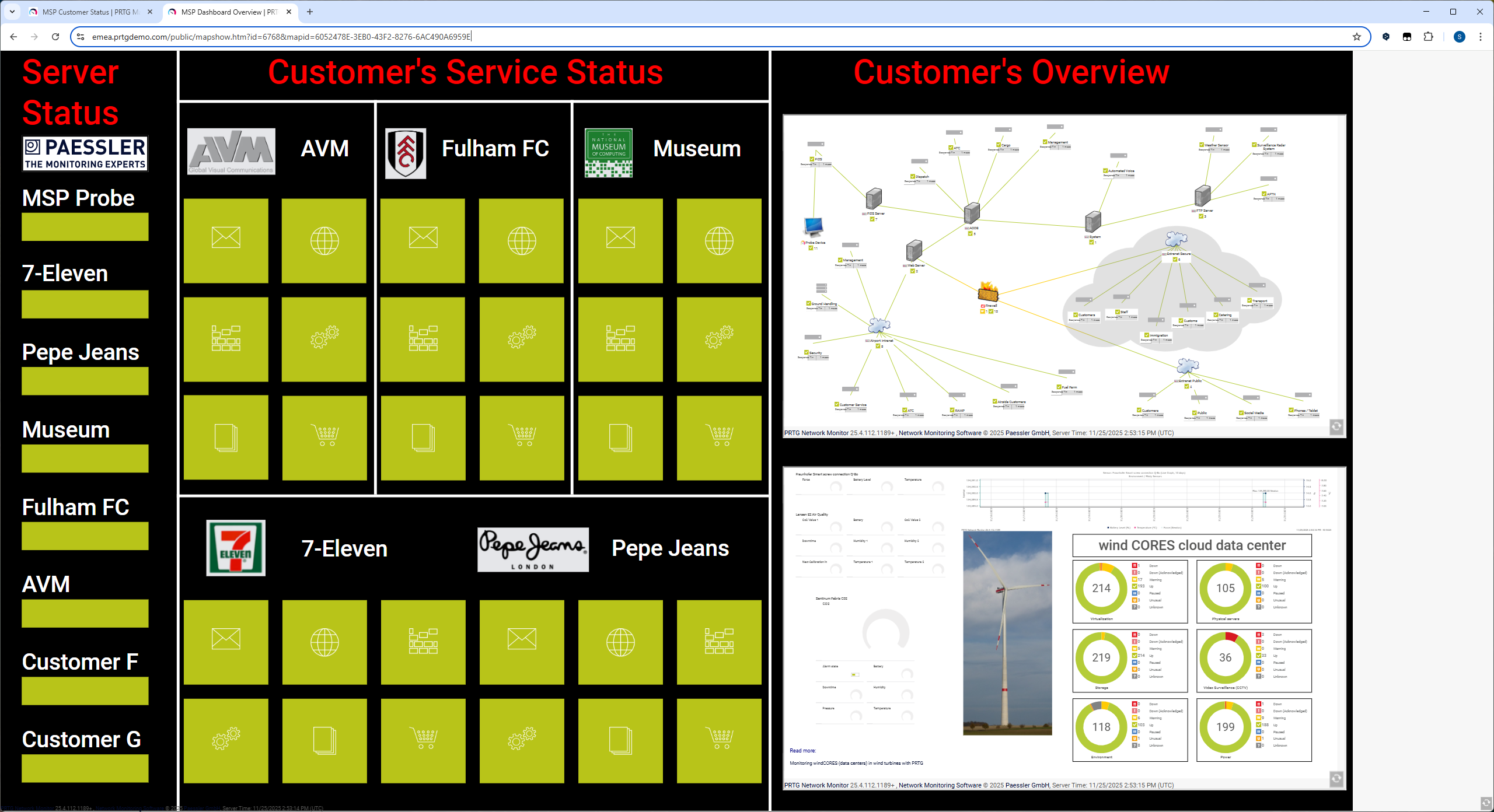
Task: Click the shopping cart icon in the Museum panel
Action: point(719,434)
